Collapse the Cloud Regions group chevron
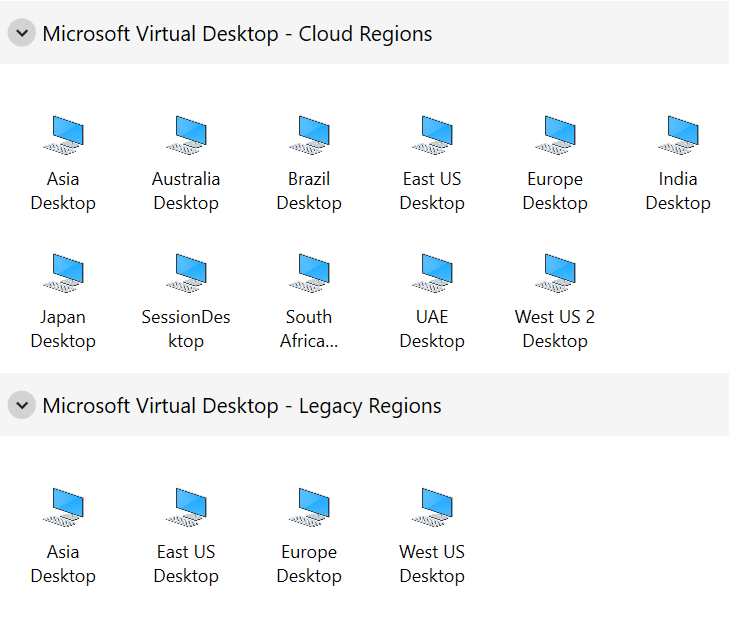This screenshot has width=729, height=623. (22, 33)
